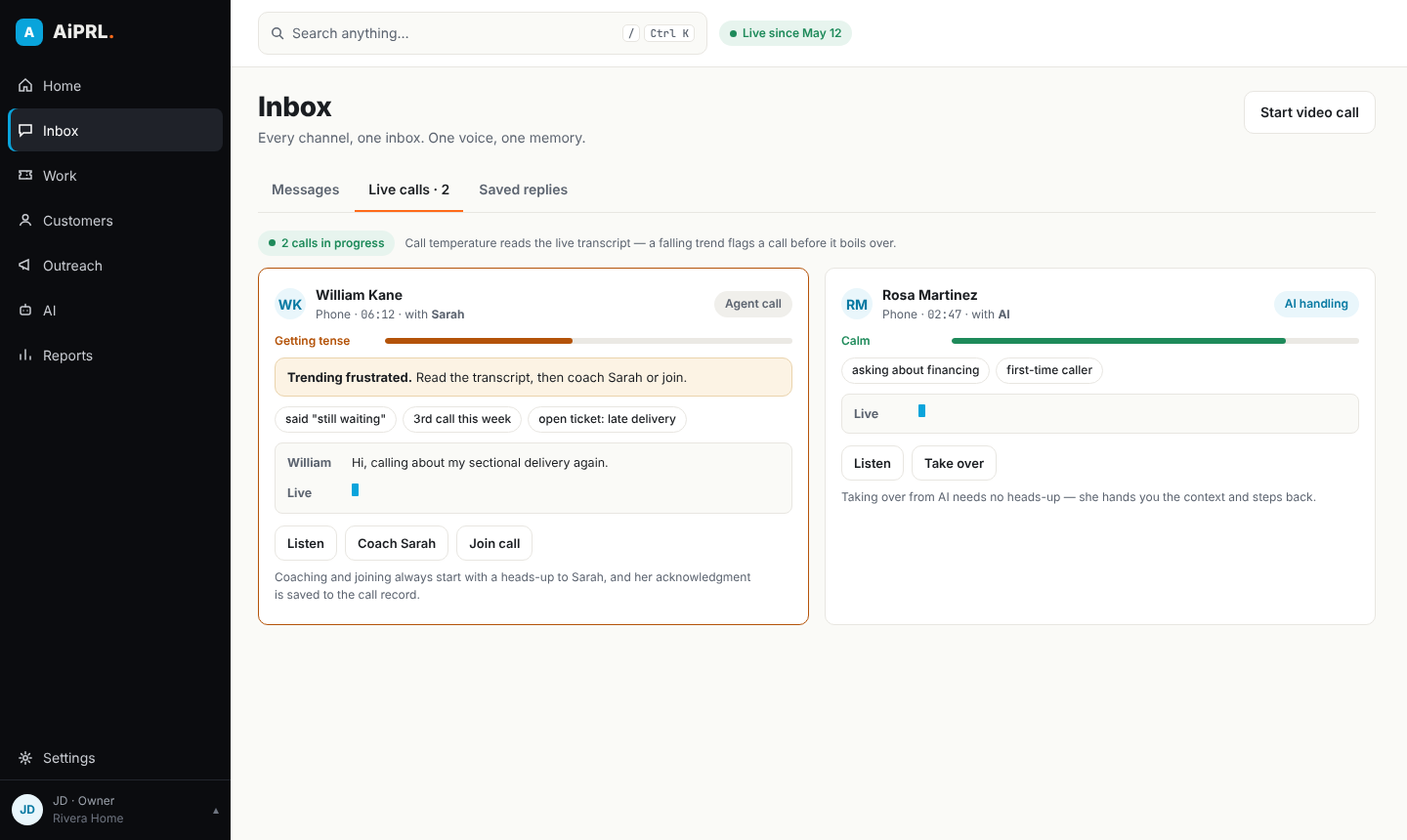This screenshot has height=840, width=1407.
Task: Open the Home sidebar icon
Action: pyautogui.click(x=25, y=86)
